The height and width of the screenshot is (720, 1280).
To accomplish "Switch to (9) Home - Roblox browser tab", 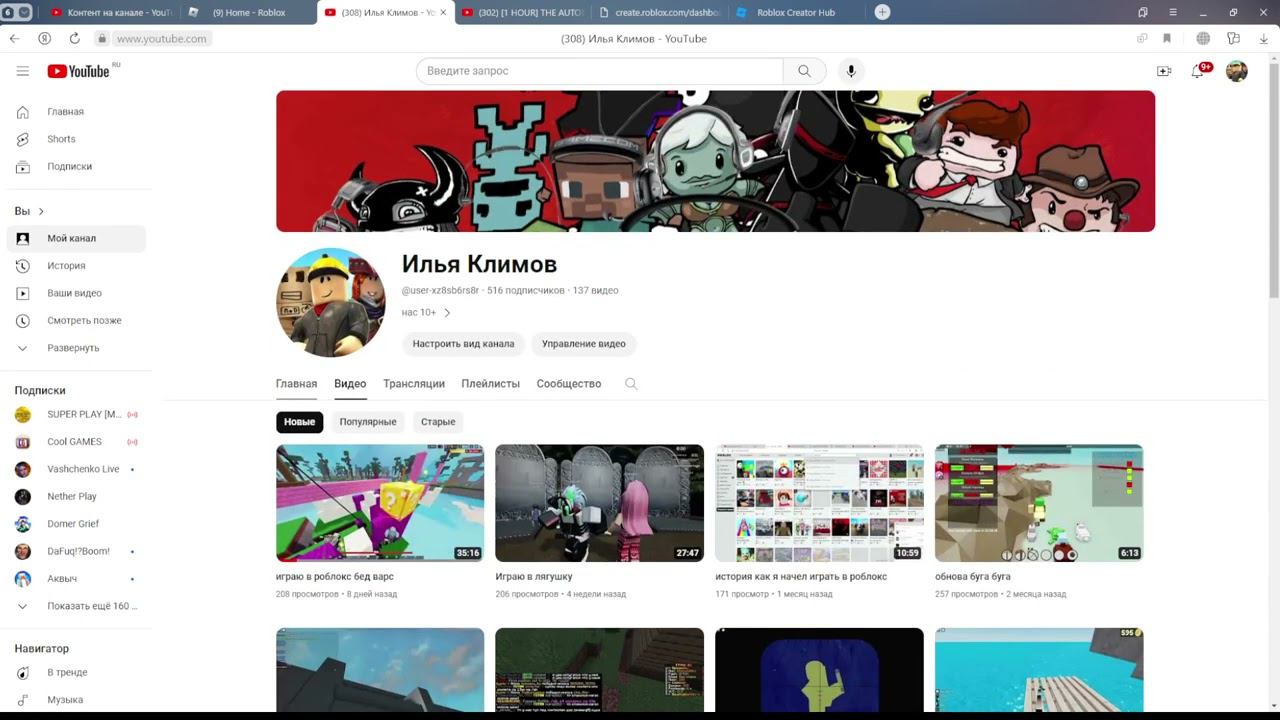I will (249, 12).
